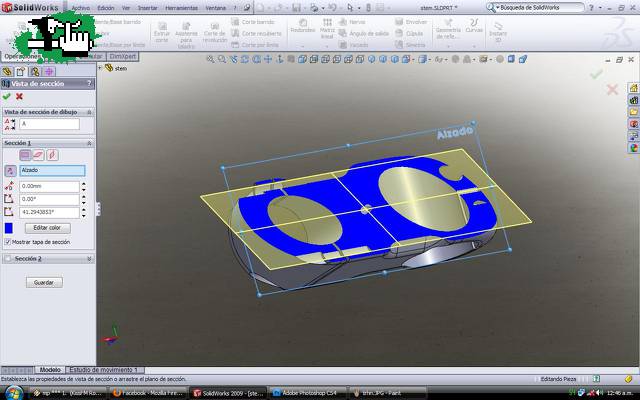Open view orientation dropdown arrow

(411, 60)
